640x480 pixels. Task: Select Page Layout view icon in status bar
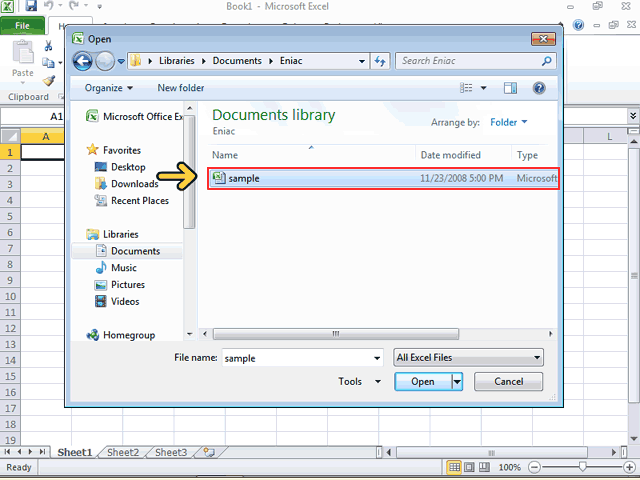point(469,467)
